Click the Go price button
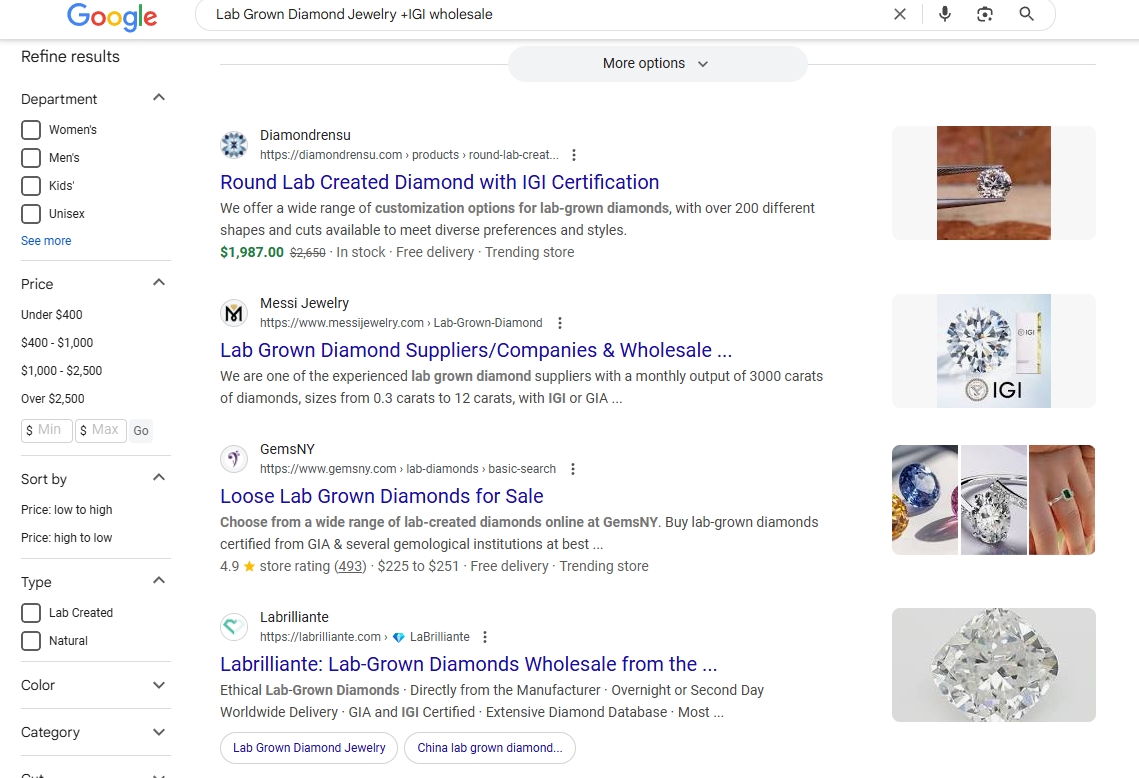 [141, 430]
